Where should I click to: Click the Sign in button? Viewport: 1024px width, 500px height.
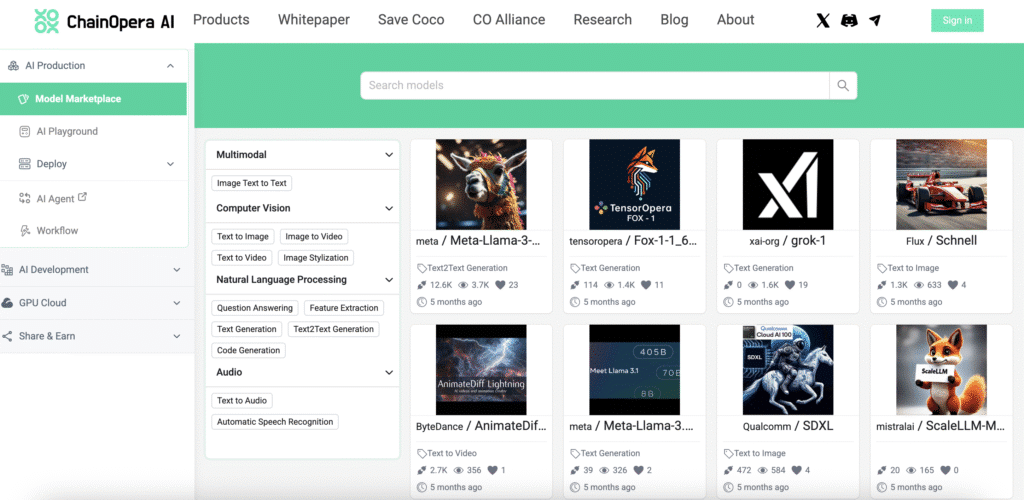pyautogui.click(x=957, y=20)
